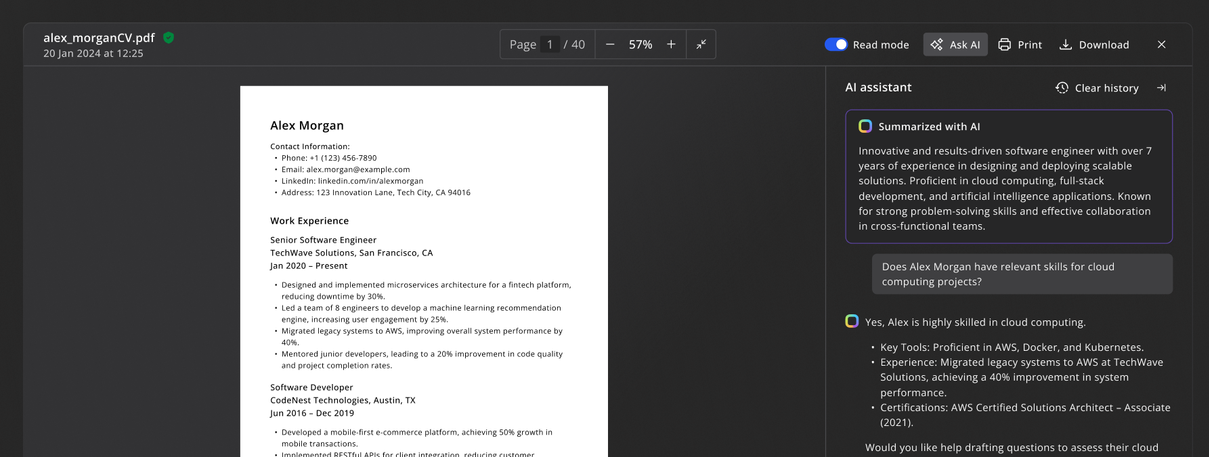Select the Summarized with AI card
1209x457 pixels.
(x=1008, y=177)
